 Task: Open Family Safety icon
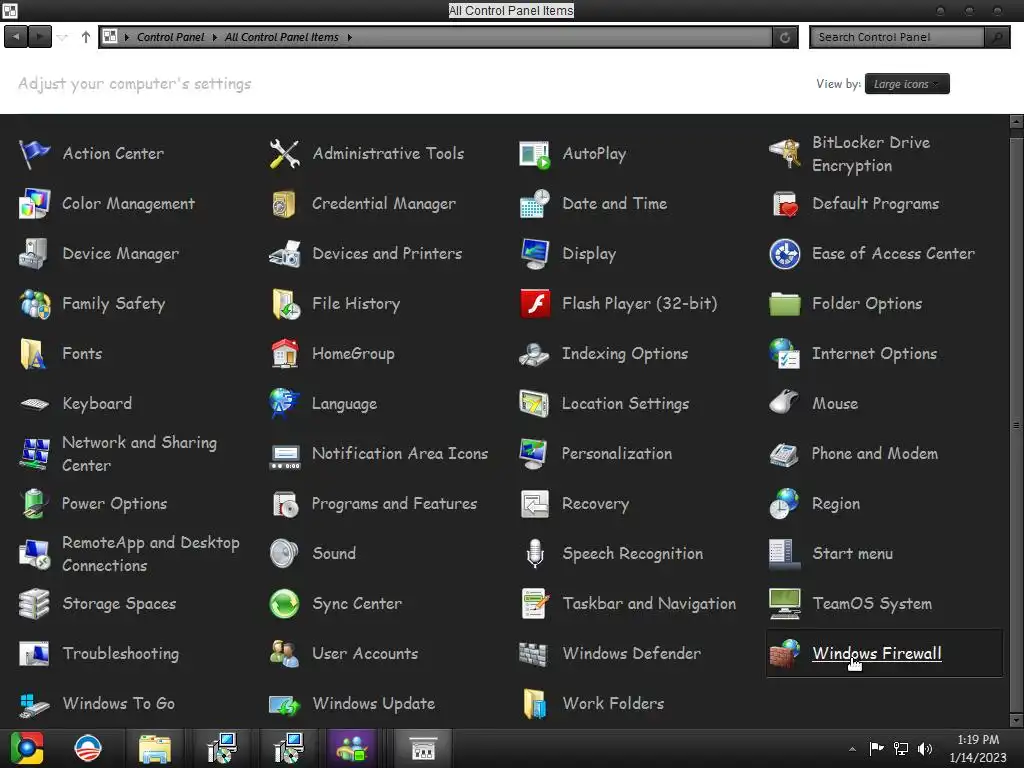point(34,304)
